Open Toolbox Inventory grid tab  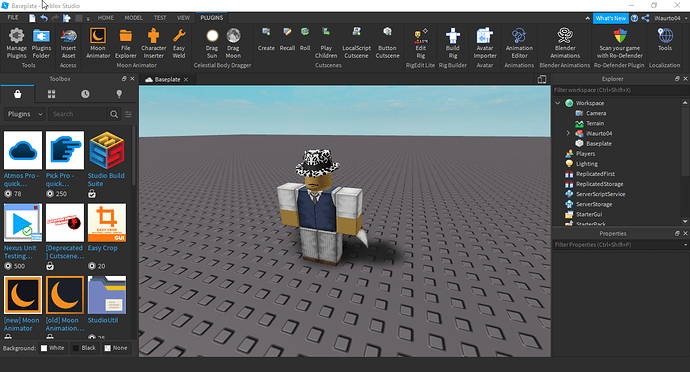pos(51,94)
